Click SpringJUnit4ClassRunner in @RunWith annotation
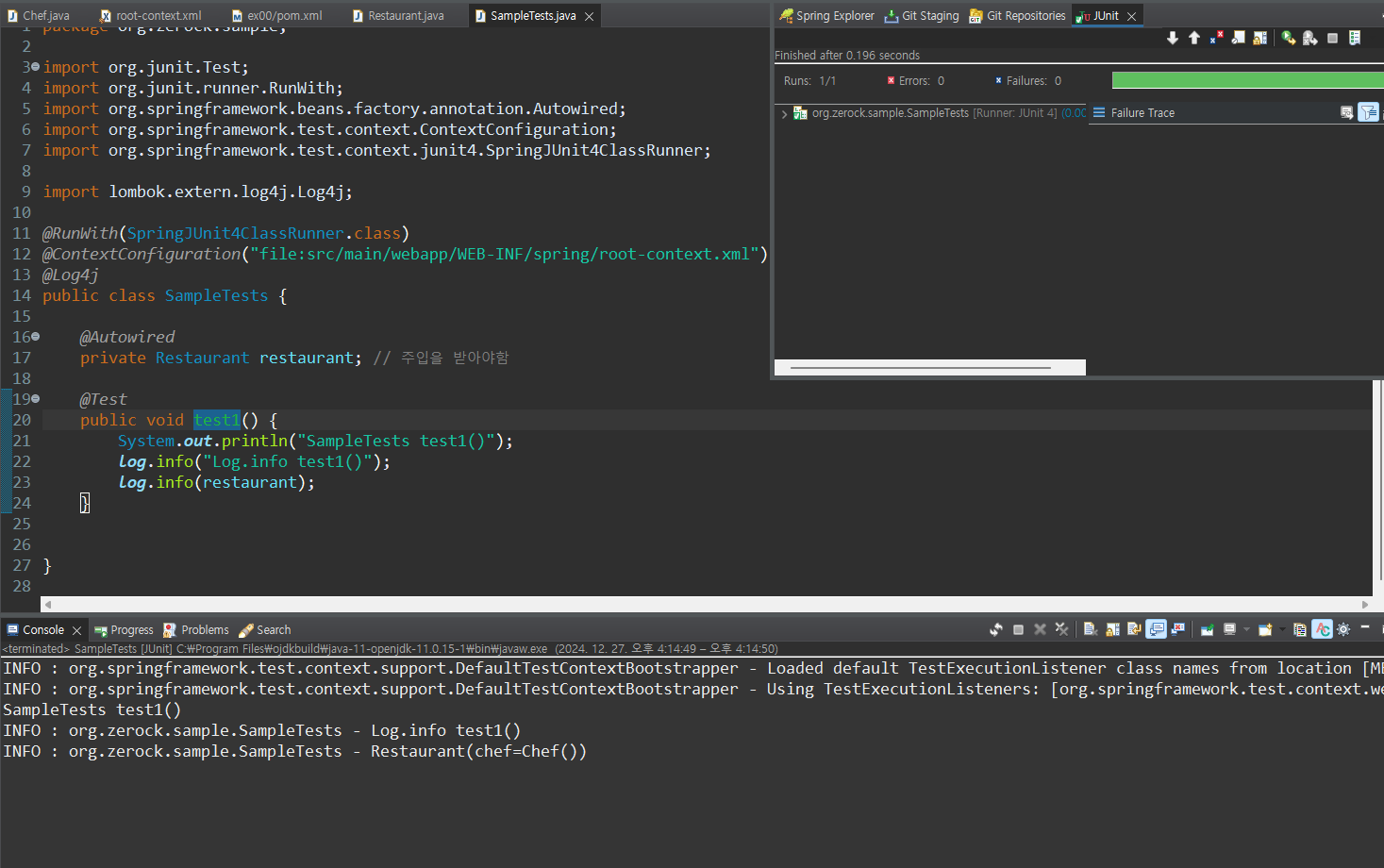 point(236,233)
